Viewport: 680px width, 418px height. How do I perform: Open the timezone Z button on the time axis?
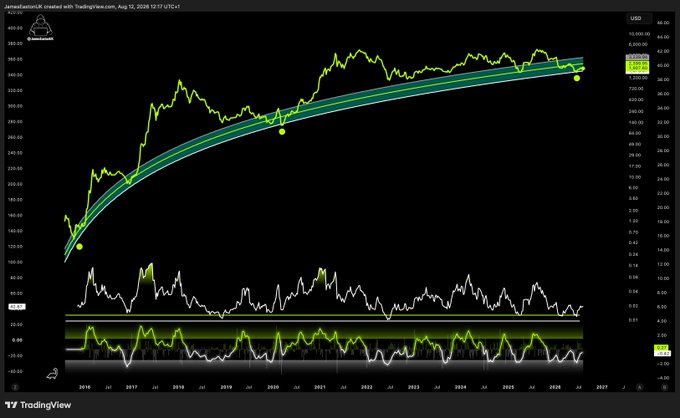[15, 387]
